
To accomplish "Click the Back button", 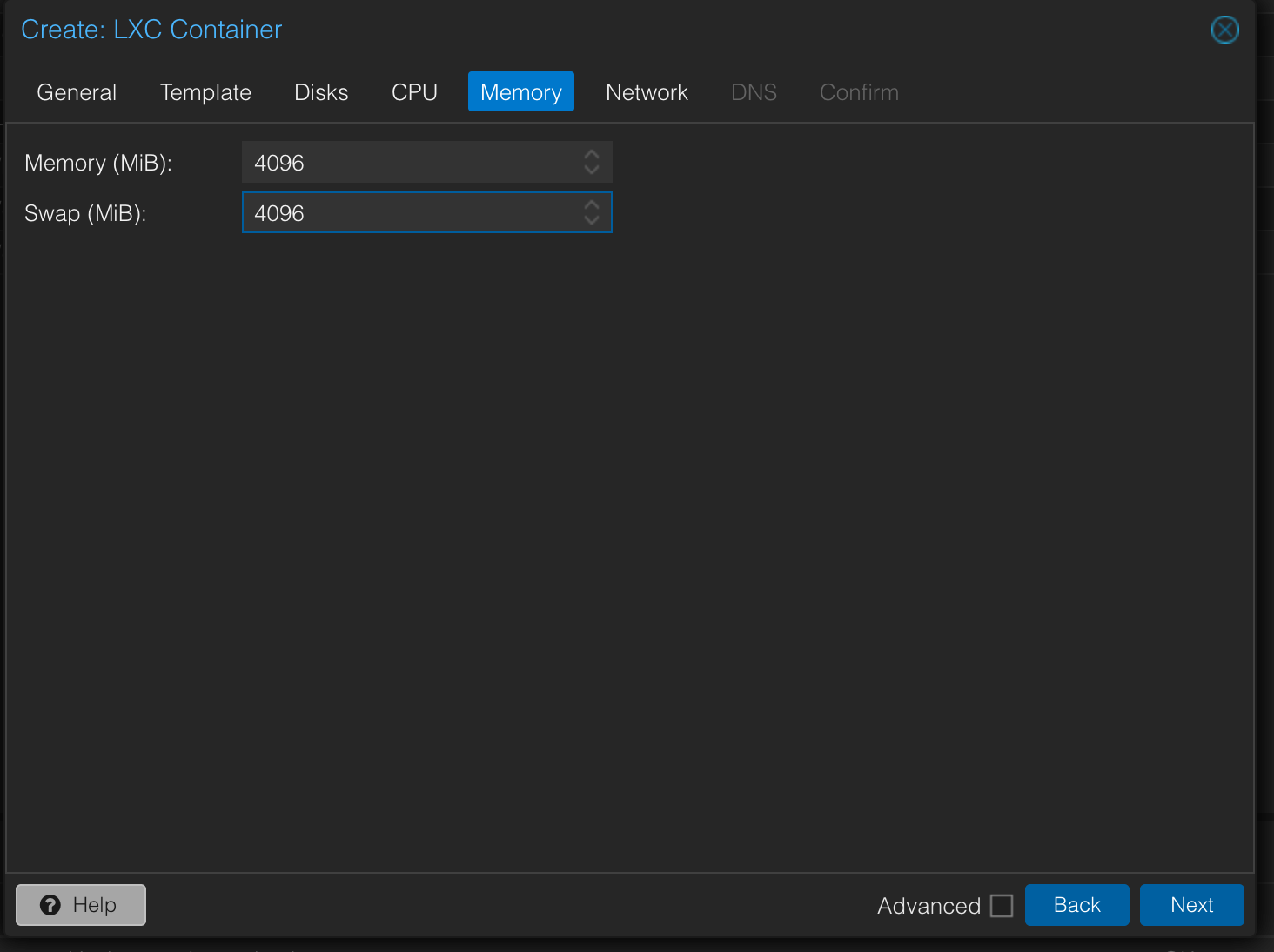I will pyautogui.click(x=1077, y=905).
